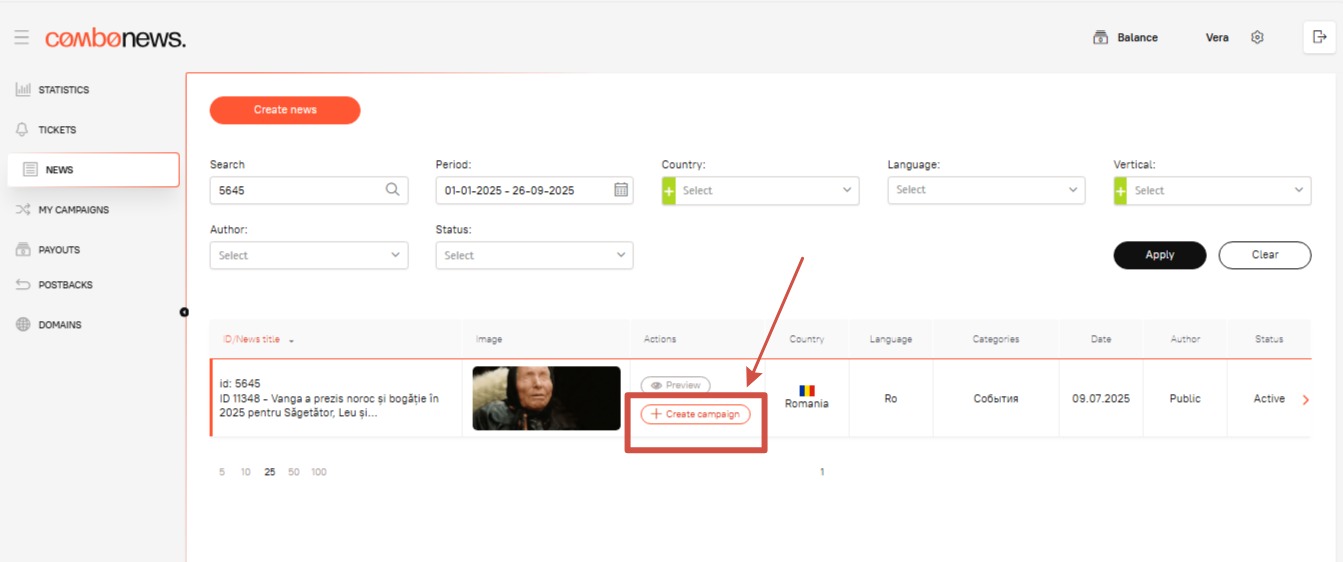This screenshot has height=562, width=1343.
Task: Open the calendar icon in Period field
Action: pos(620,190)
